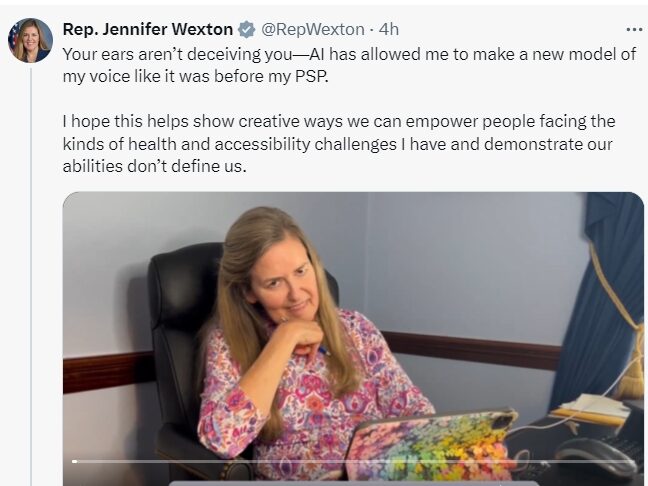Click the "I hope this helps show" paragraph
Viewport: 648px width, 486px height.
click(339, 144)
